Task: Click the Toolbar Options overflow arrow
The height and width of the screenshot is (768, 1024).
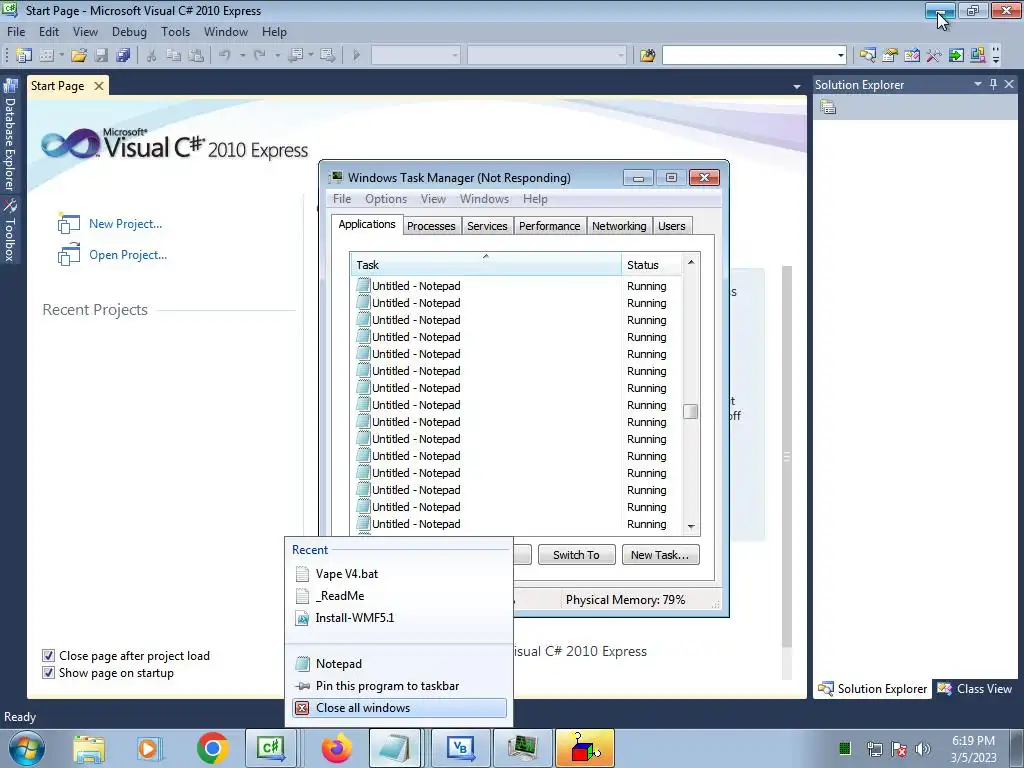Action: click(996, 56)
